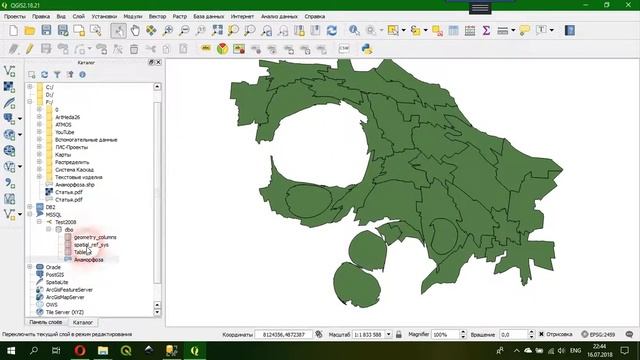
Task: Toggle editing with the yellow pencil icon
Action: point(29,49)
